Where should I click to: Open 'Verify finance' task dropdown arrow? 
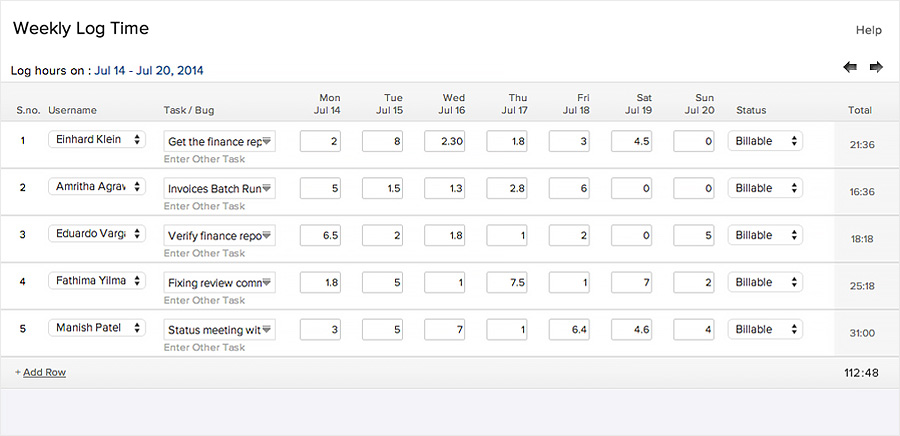(267, 236)
